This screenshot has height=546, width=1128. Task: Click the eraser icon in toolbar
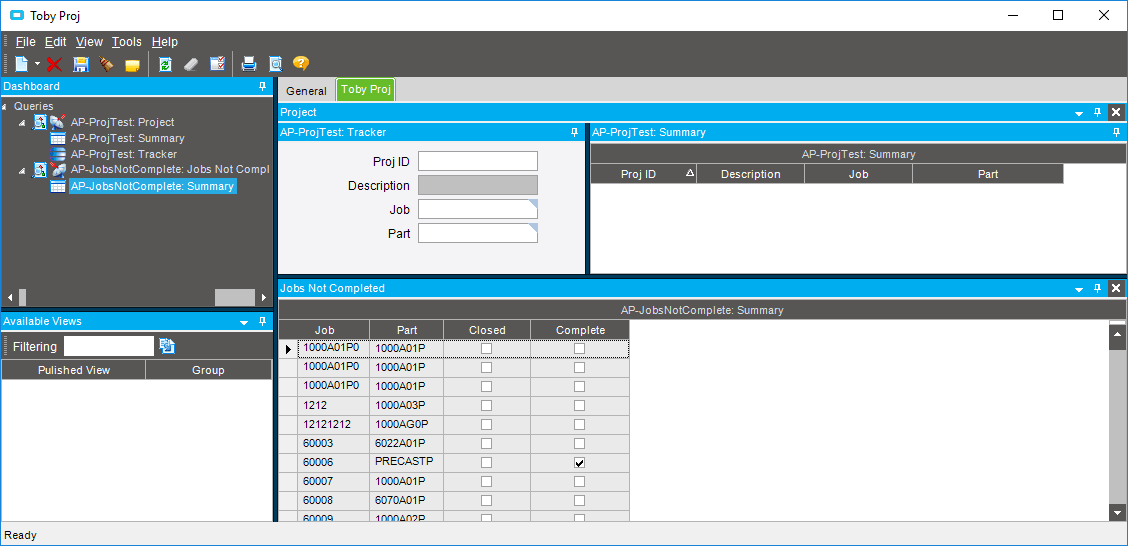pos(191,65)
